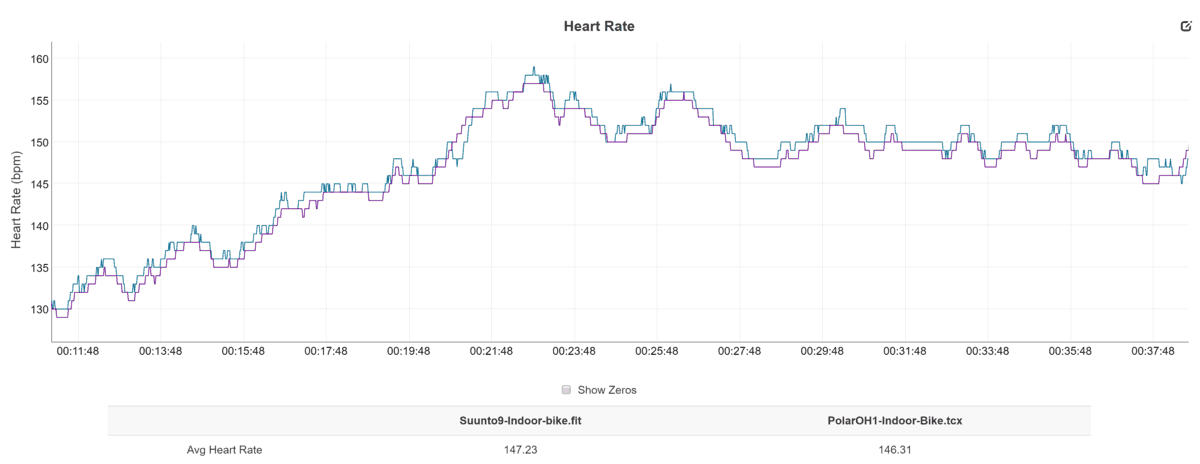Screen dimensions: 1200x464
Task: Click the 00:11:48 time axis tick
Action: coord(77,351)
